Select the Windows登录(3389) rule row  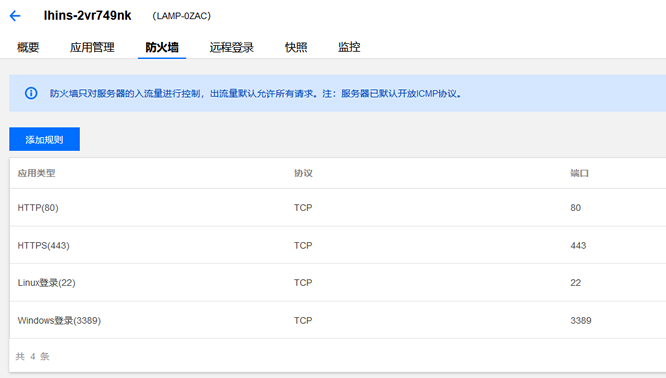[x=338, y=320]
